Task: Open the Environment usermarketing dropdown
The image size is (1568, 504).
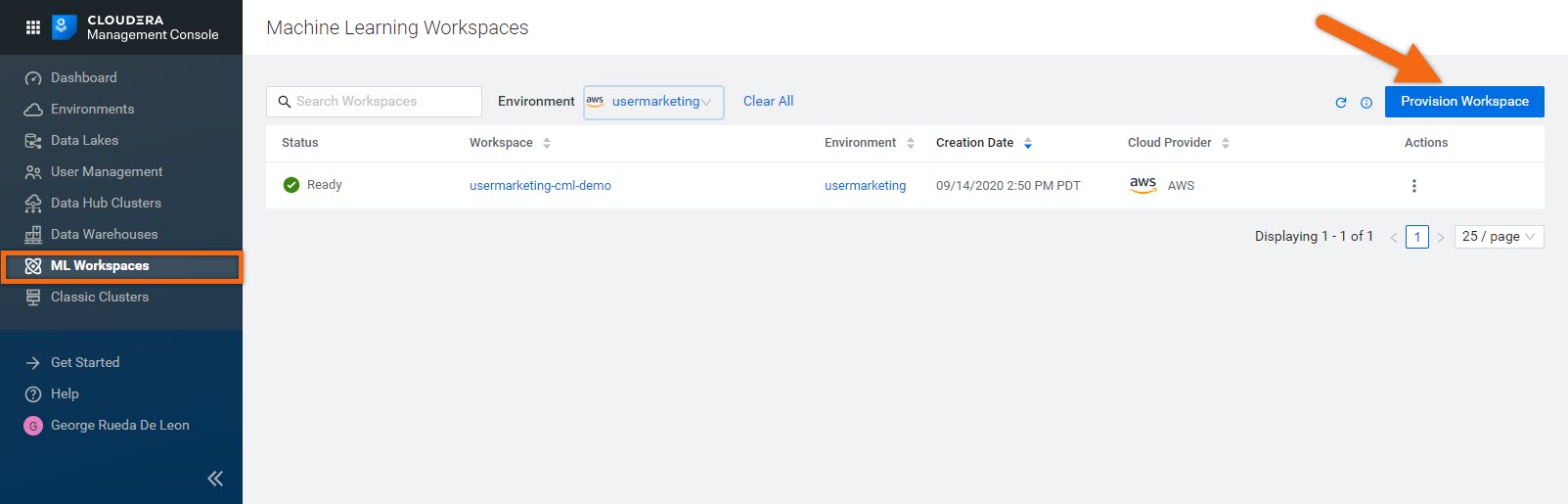Action: (x=653, y=102)
